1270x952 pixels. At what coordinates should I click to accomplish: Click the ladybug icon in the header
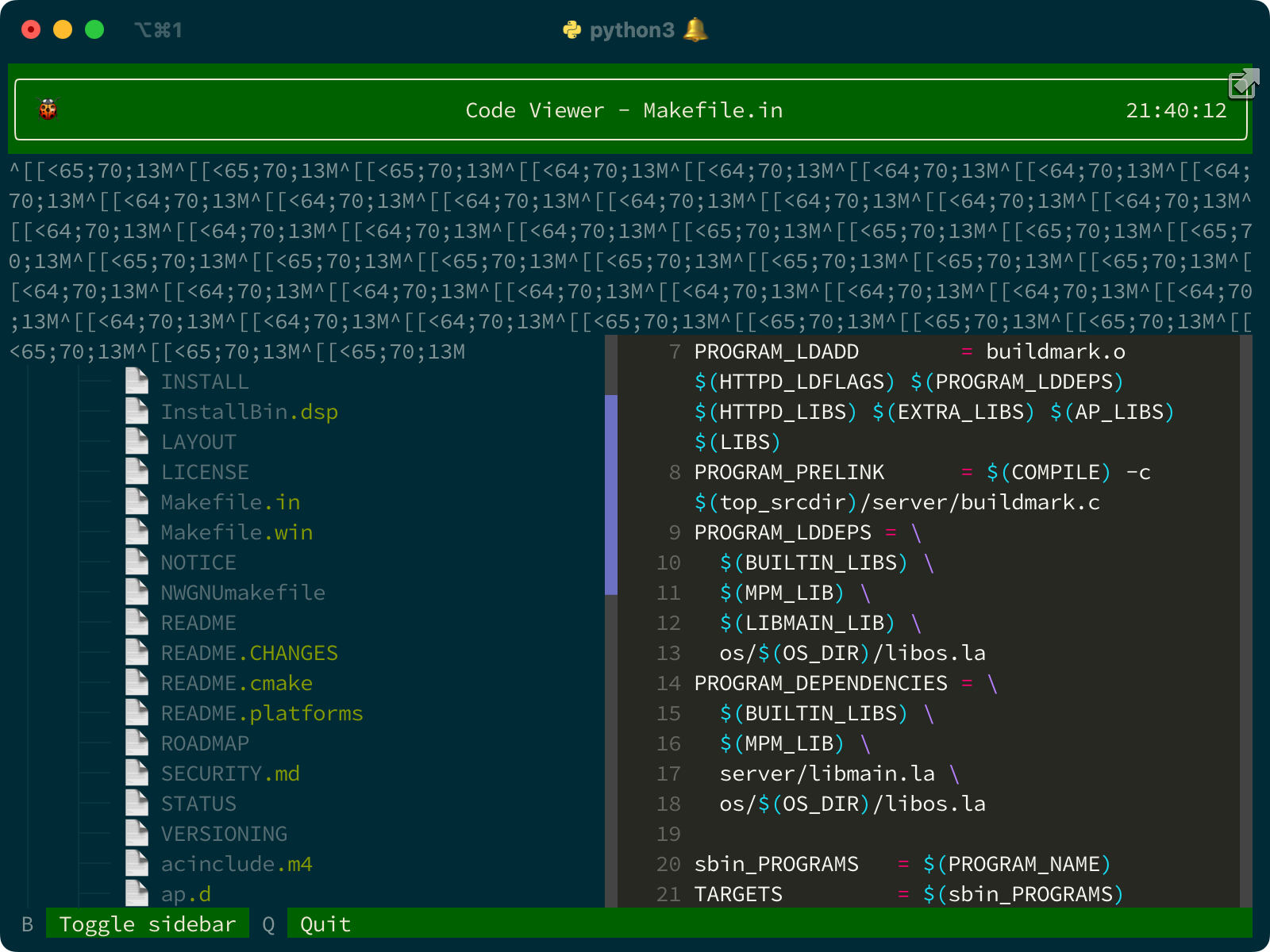pos(48,109)
